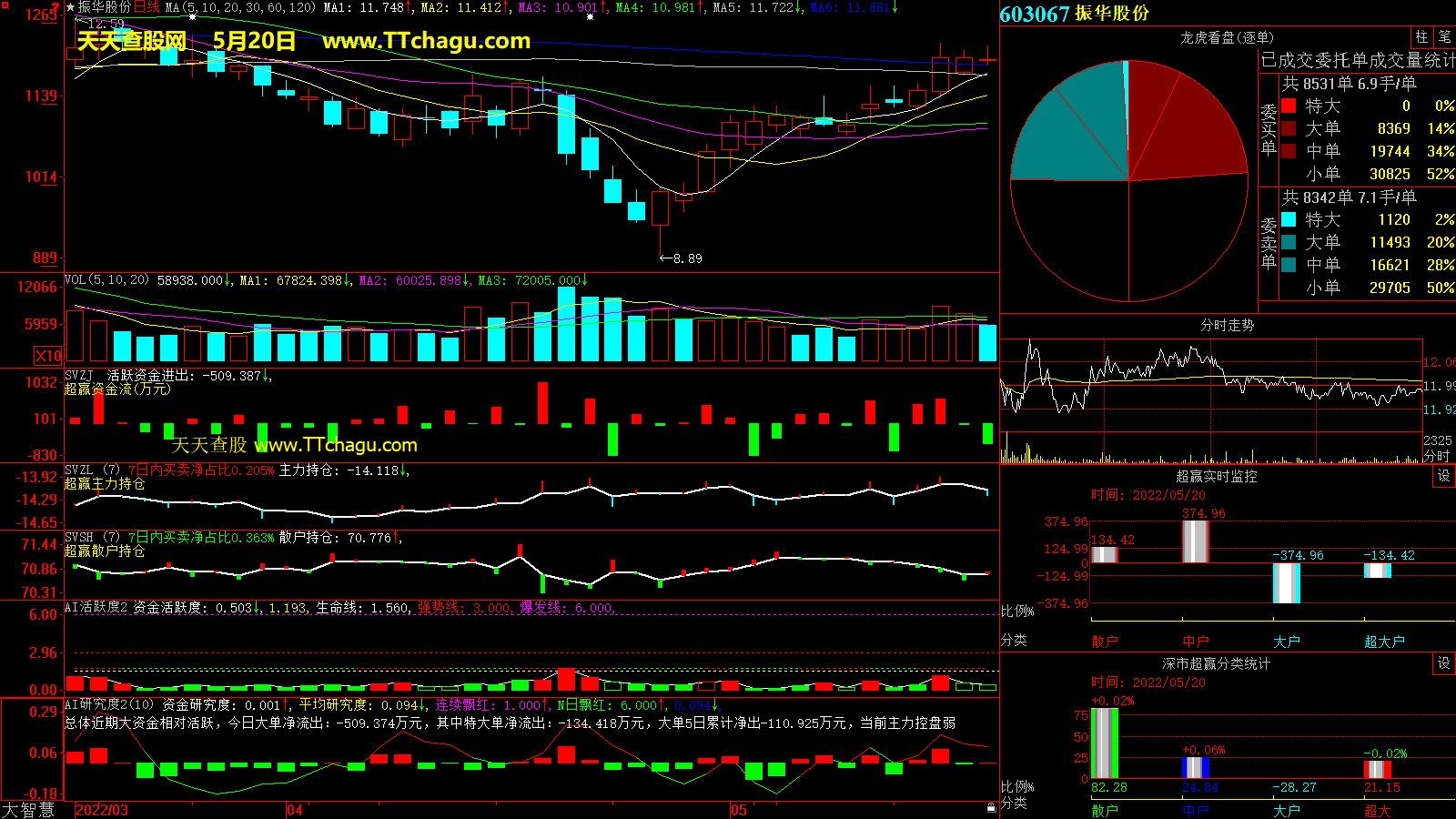1456x819 pixels.
Task: Select the 分时走势 panel header
Action: click(x=1227, y=325)
